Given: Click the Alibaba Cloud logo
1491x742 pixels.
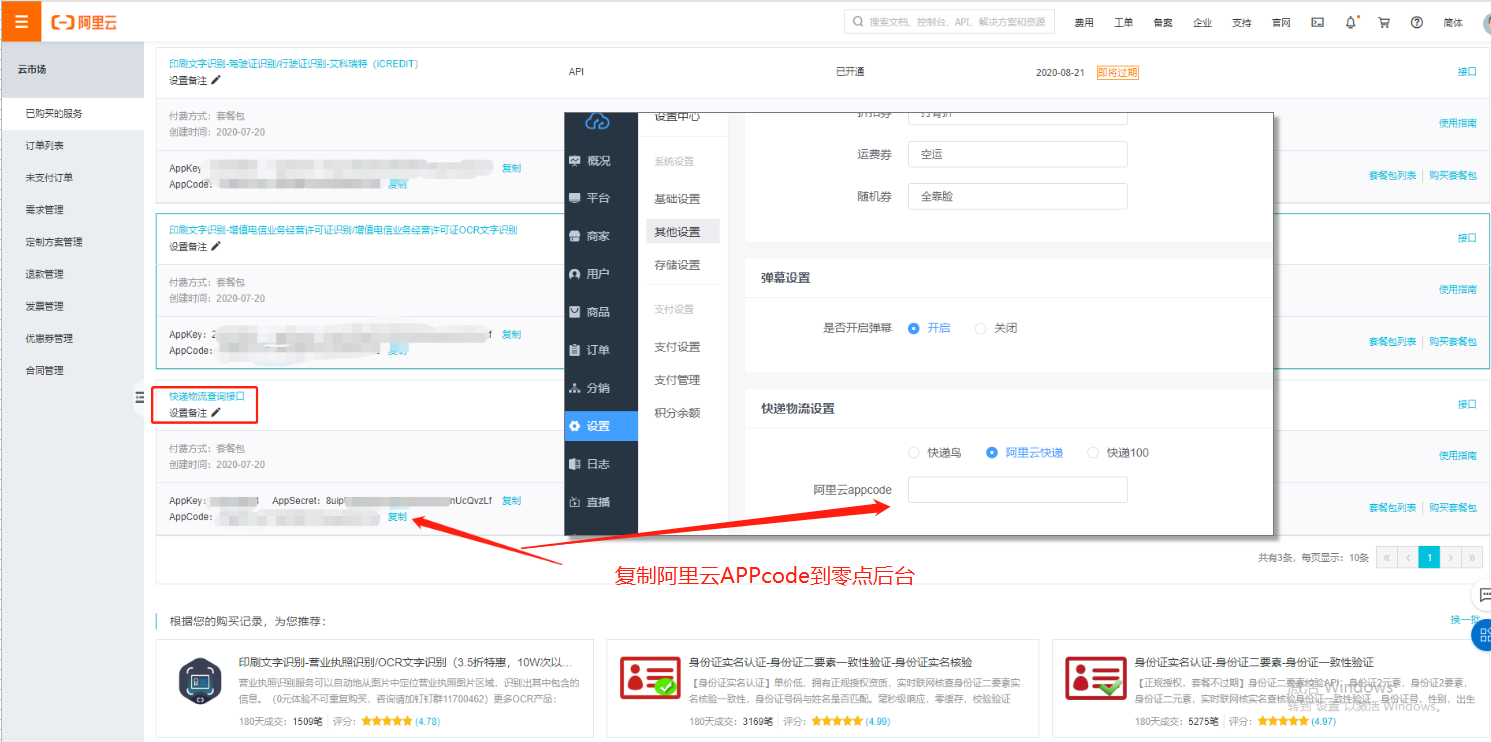Looking at the screenshot, I should [x=85, y=22].
